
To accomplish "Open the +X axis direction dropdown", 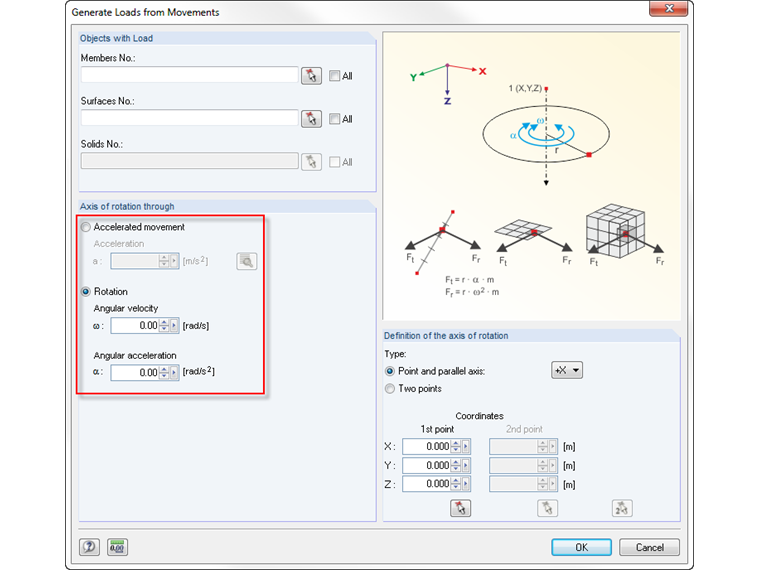I will pos(567,370).
